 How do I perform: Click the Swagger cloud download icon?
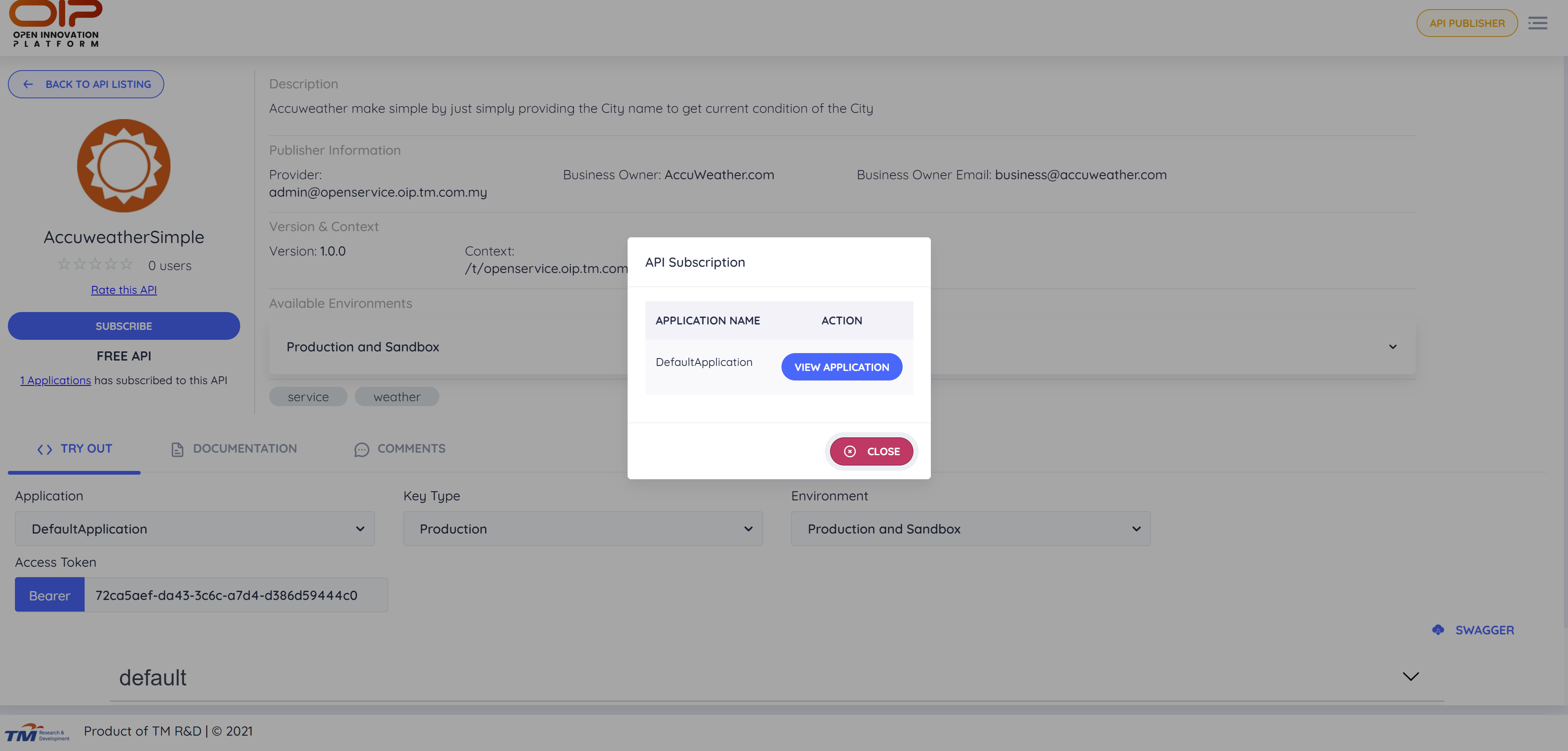1438,630
